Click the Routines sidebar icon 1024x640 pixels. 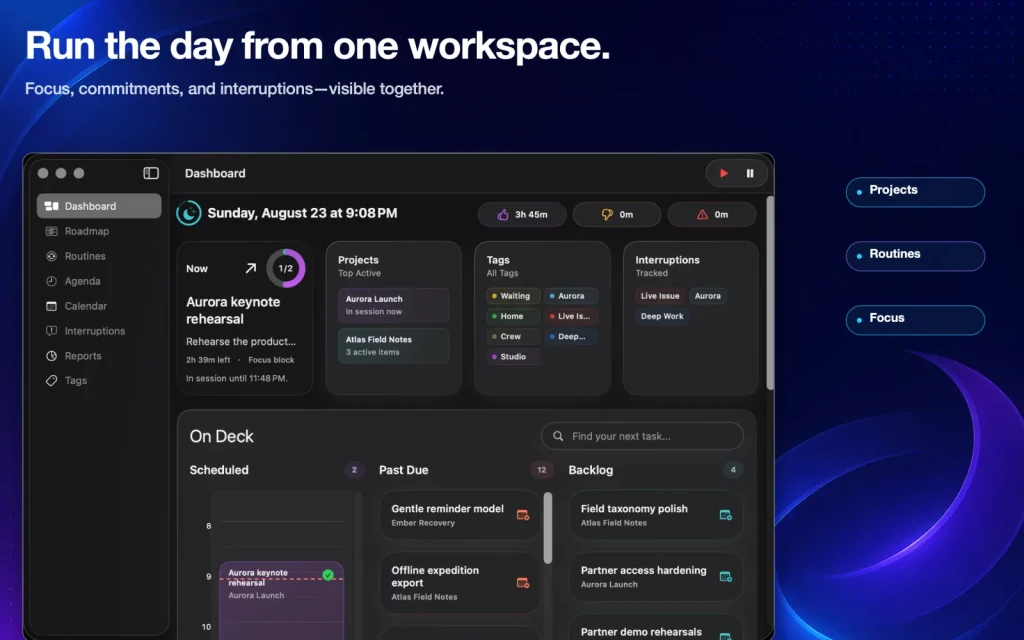(52, 256)
